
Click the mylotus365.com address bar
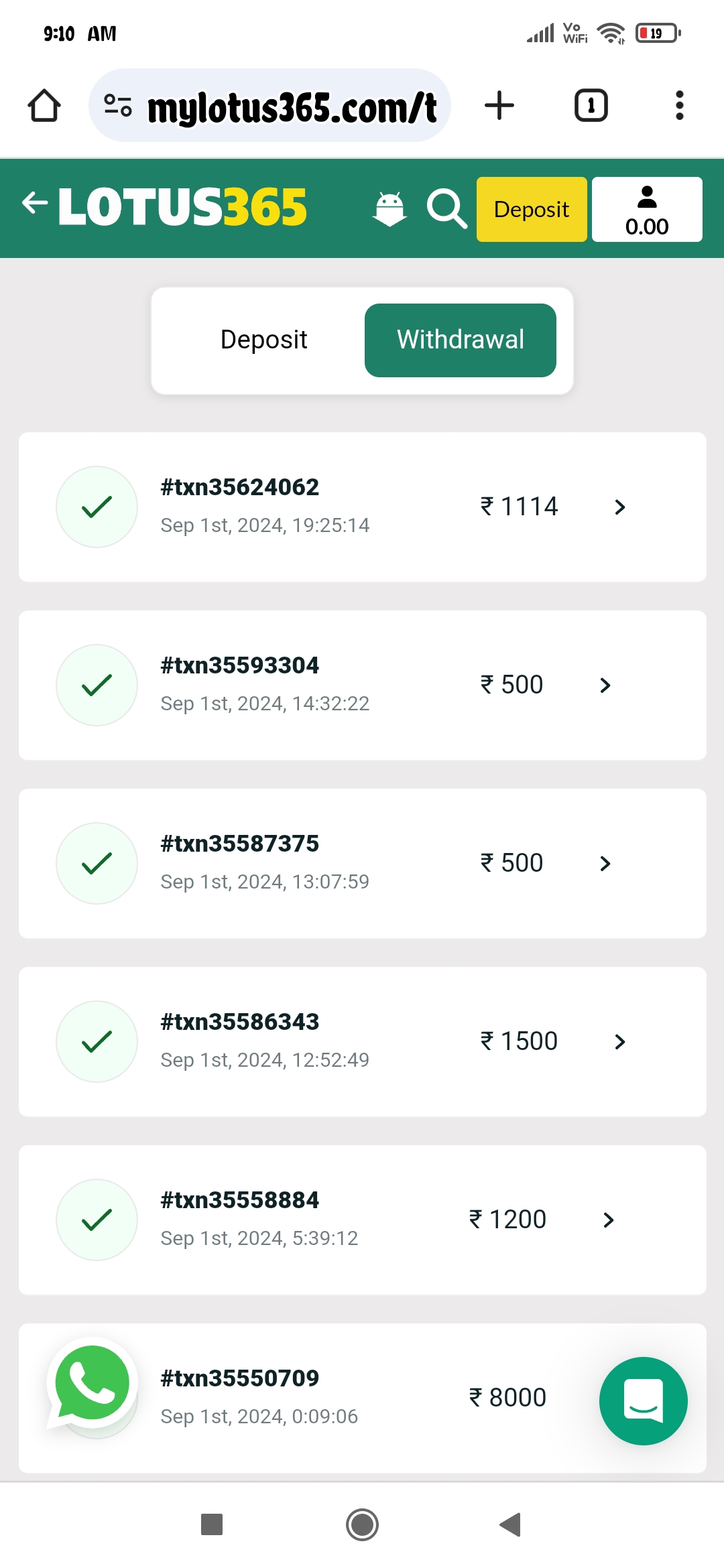point(292,107)
